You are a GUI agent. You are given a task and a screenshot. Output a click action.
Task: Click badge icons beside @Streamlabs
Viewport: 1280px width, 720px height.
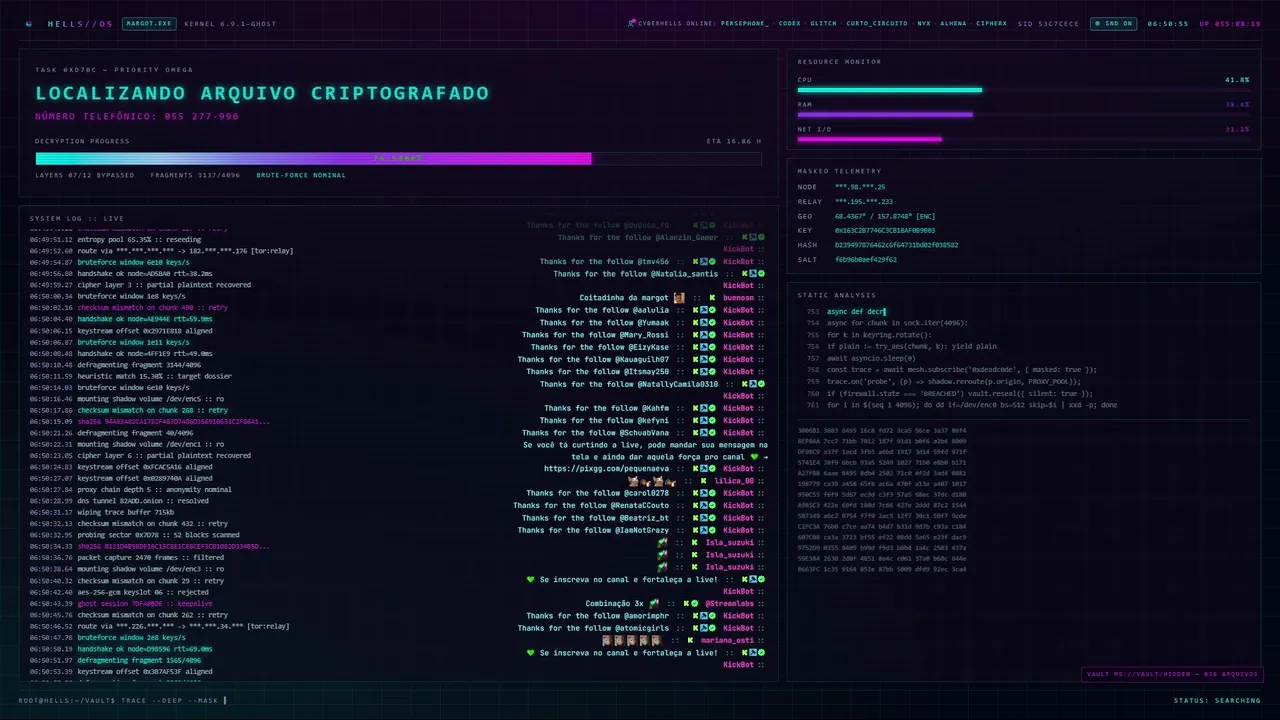click(693, 604)
